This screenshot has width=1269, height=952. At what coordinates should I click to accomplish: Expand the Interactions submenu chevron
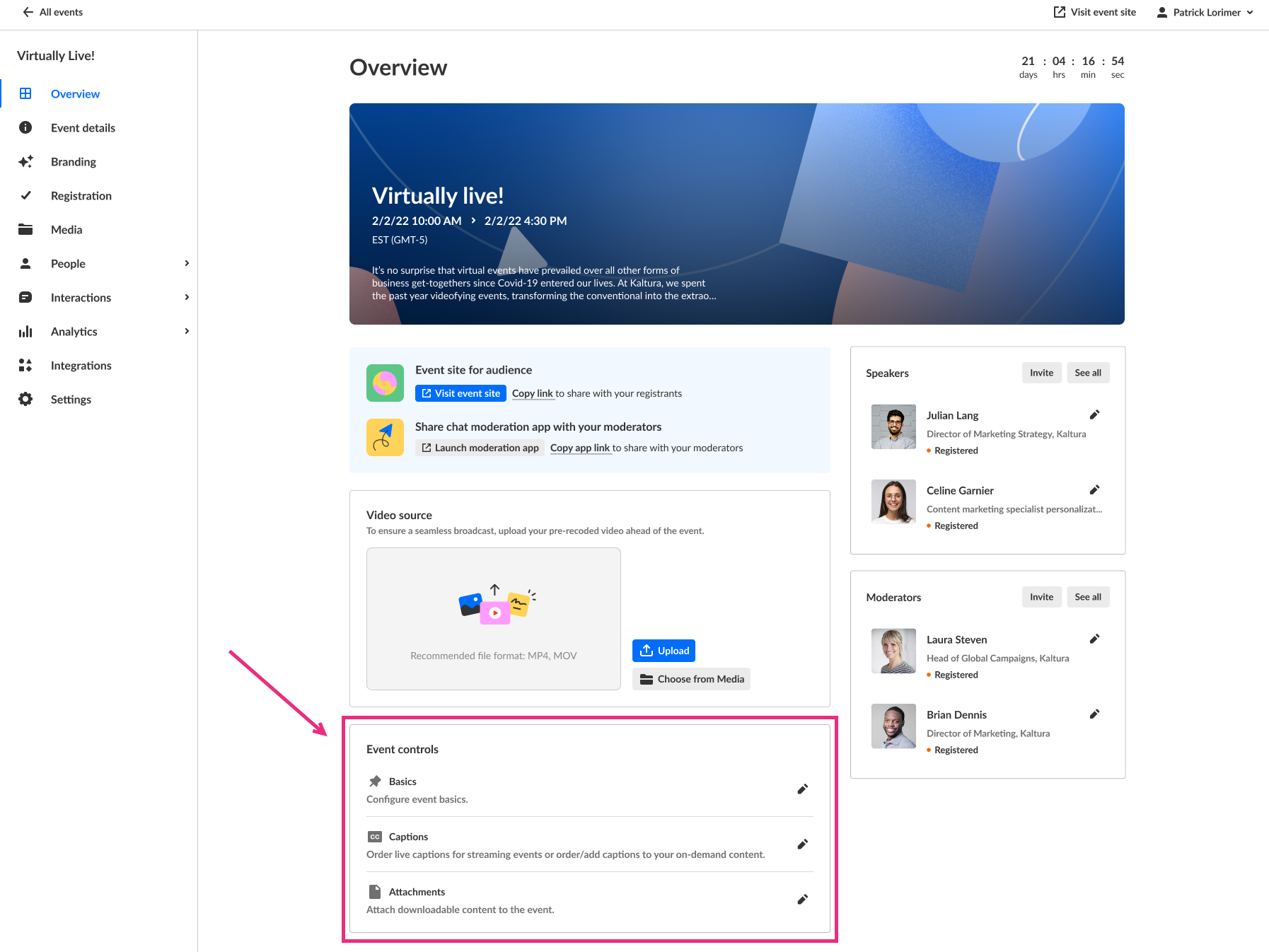[187, 297]
